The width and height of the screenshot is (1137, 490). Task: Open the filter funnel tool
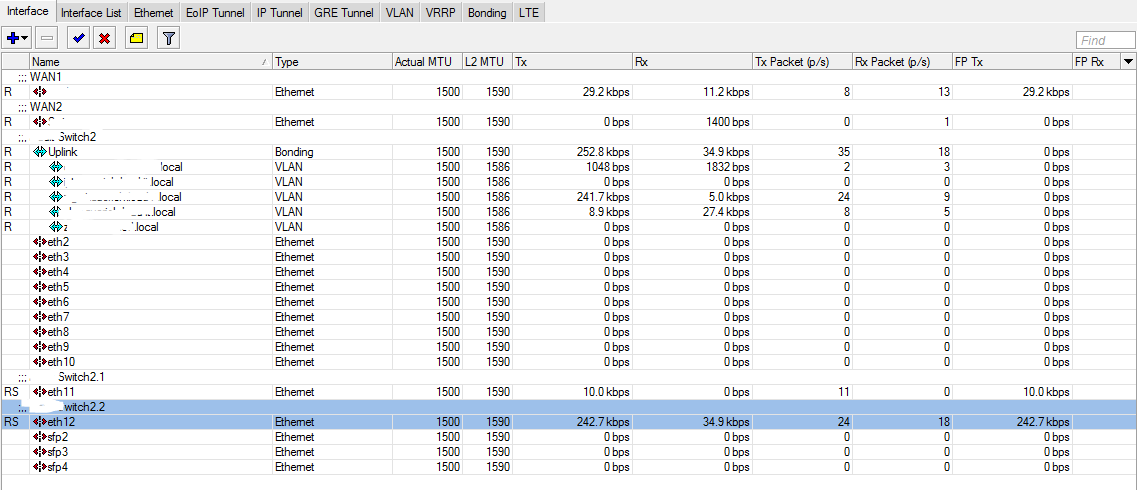click(x=168, y=38)
